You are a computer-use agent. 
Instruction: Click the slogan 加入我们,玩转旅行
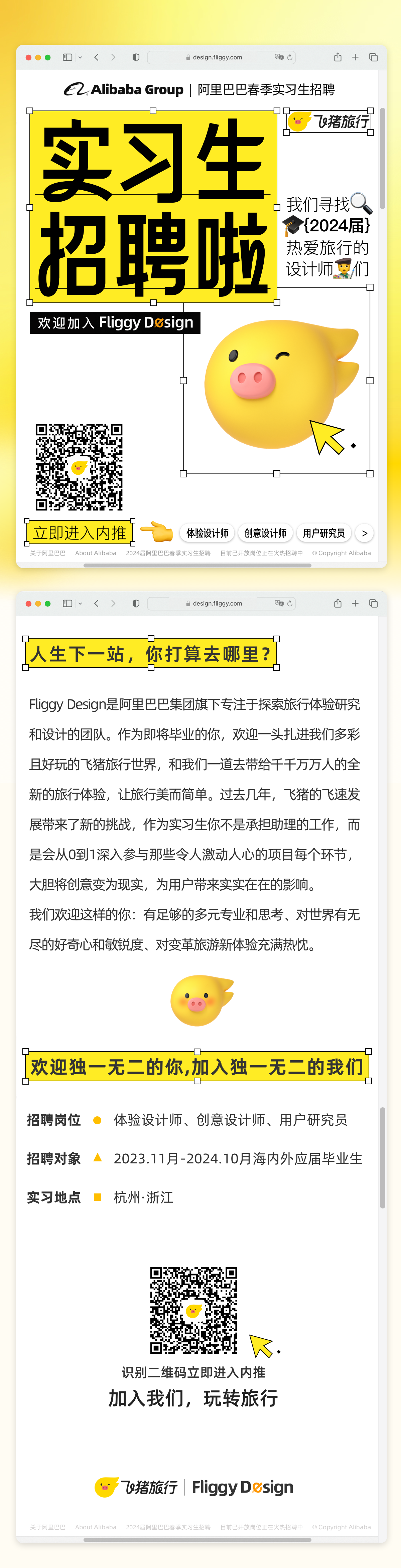click(x=193, y=1398)
